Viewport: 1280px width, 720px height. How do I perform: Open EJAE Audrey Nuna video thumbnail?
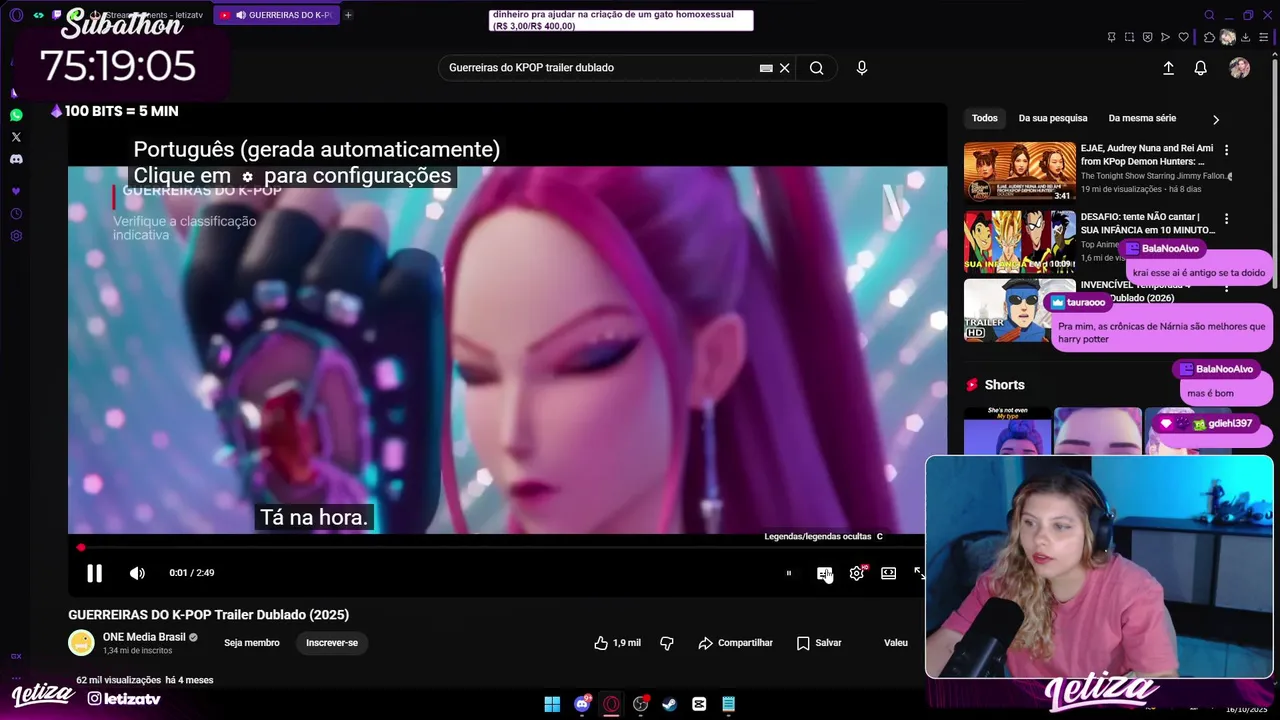coord(1020,172)
